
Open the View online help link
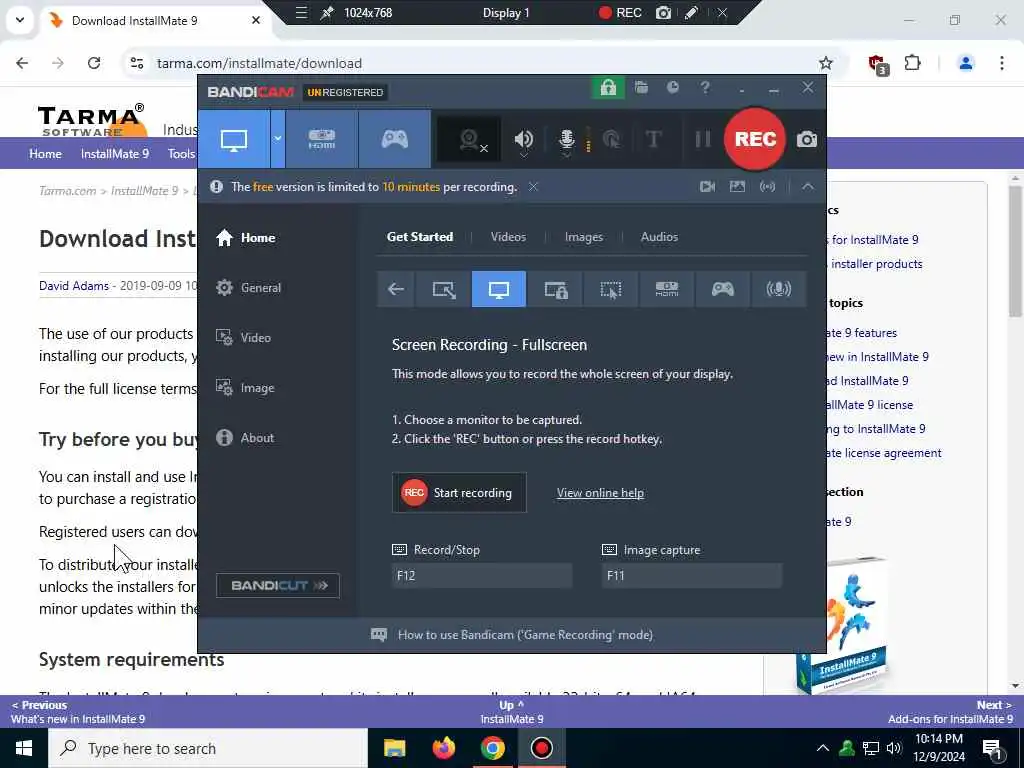(x=600, y=493)
